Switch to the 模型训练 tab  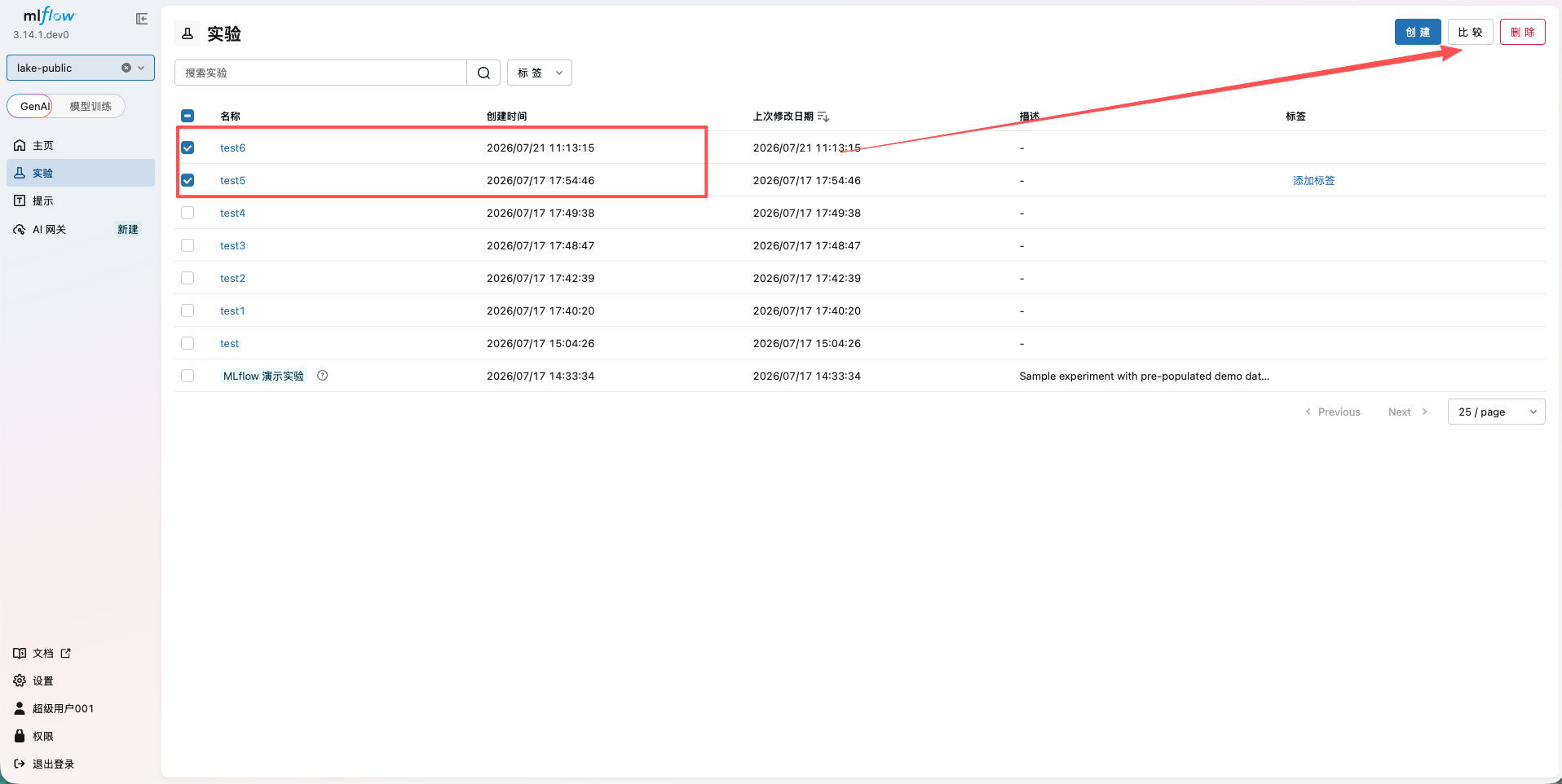90,106
